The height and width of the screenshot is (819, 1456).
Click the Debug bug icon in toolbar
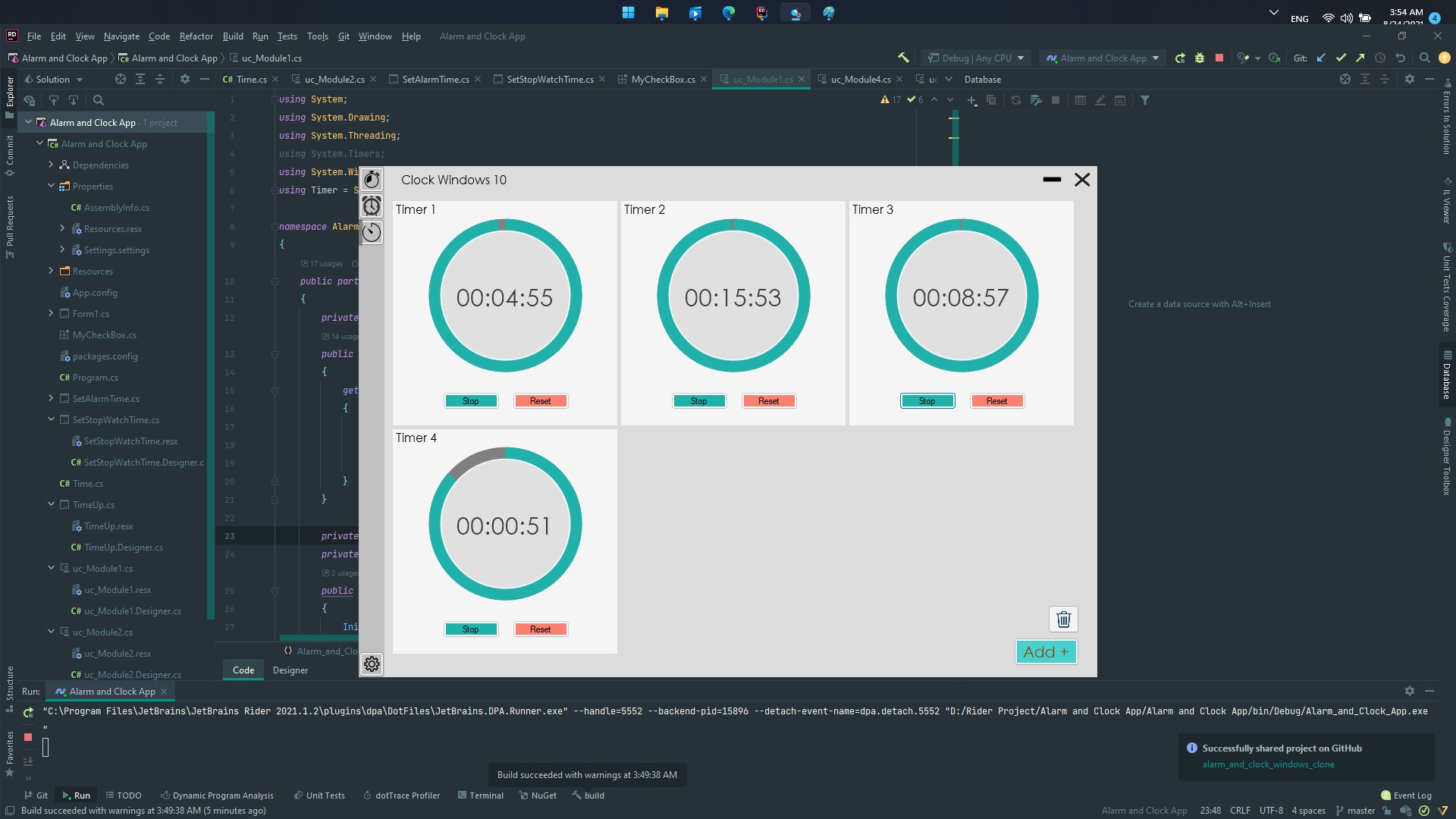(1200, 58)
